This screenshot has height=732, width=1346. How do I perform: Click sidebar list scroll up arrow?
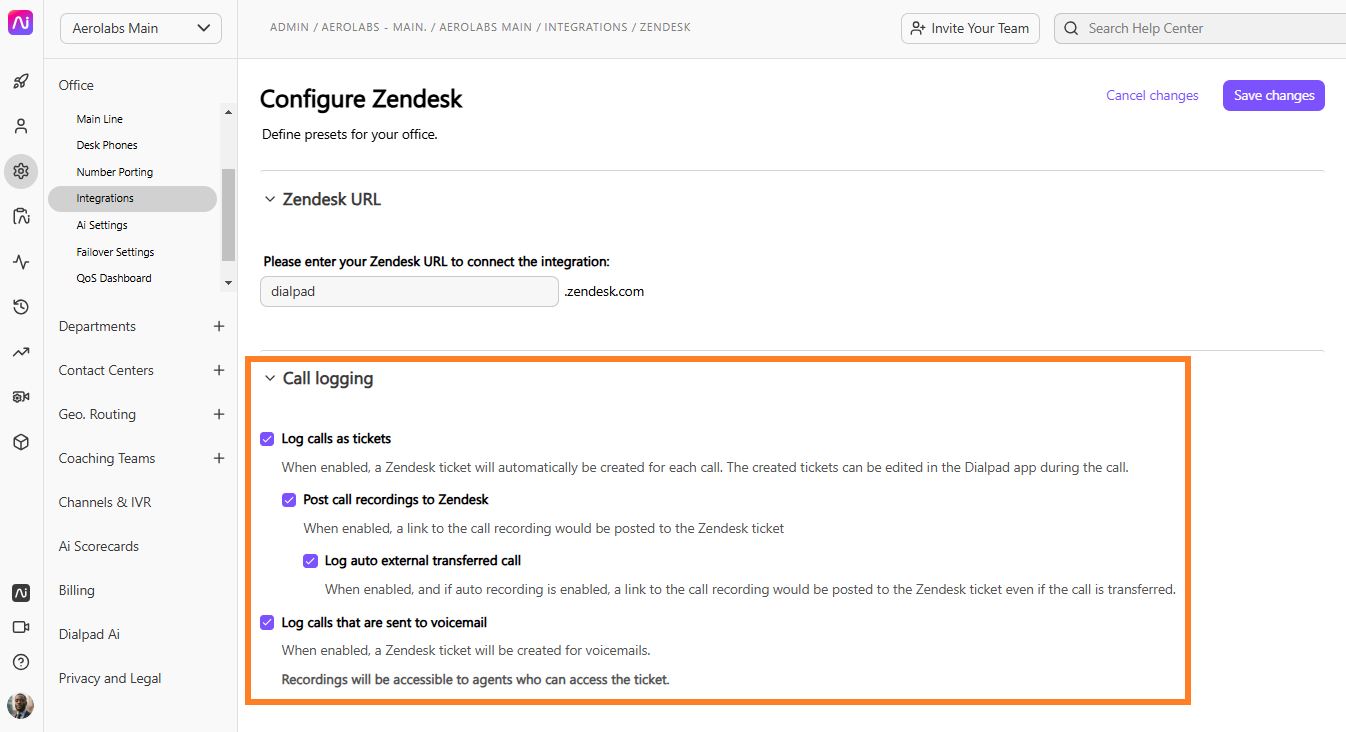[x=228, y=112]
